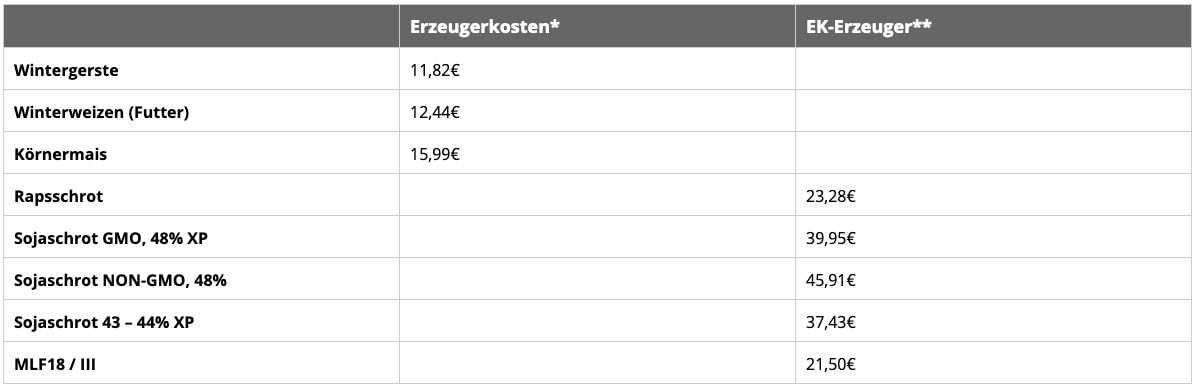
Task: Click the 12,44€ Winterweizen price
Action: tap(435, 112)
